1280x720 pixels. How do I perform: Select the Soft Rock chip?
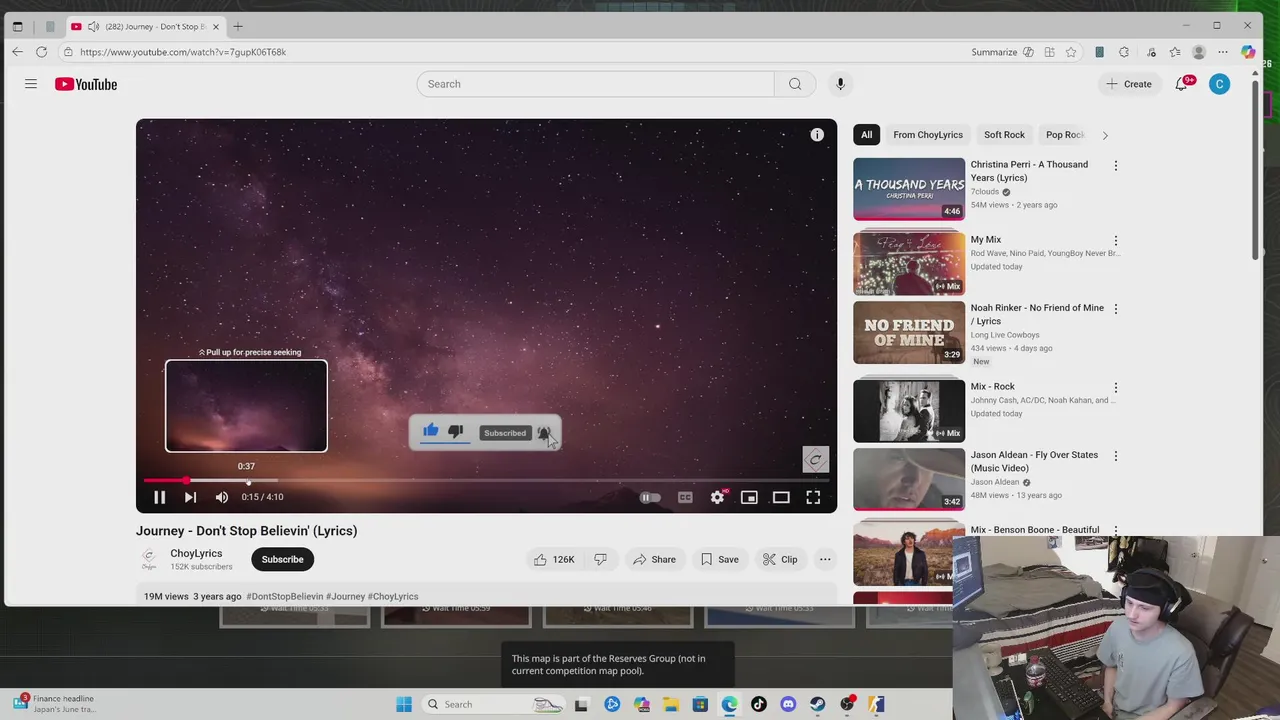coord(1004,135)
